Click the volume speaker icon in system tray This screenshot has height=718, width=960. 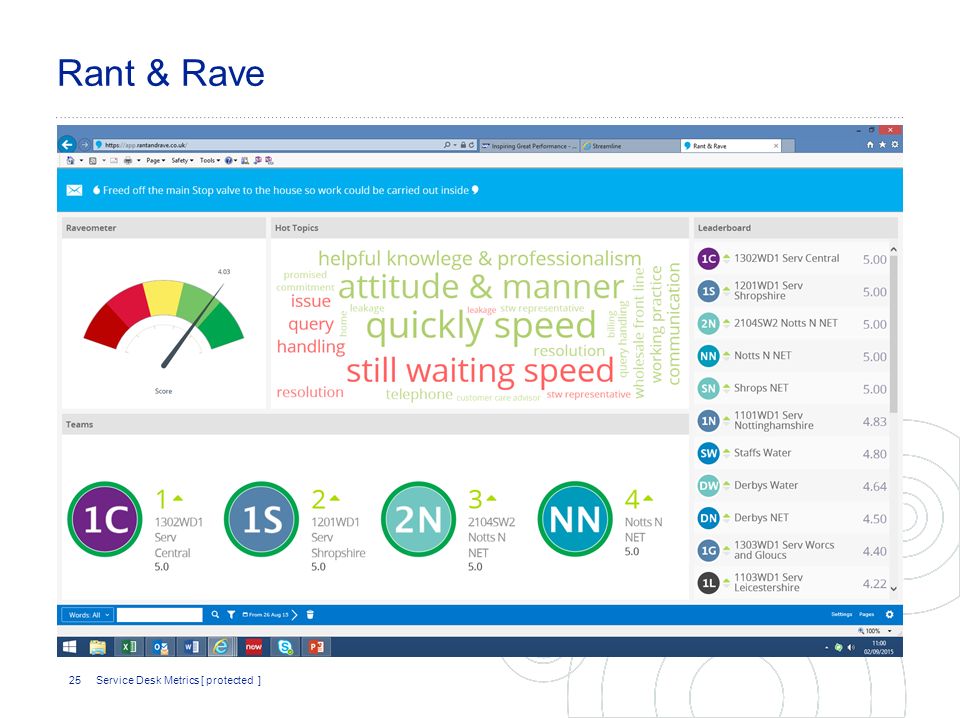[851, 647]
